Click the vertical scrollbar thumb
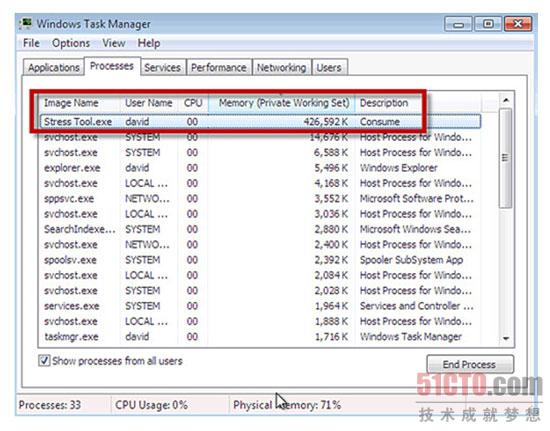 point(505,158)
